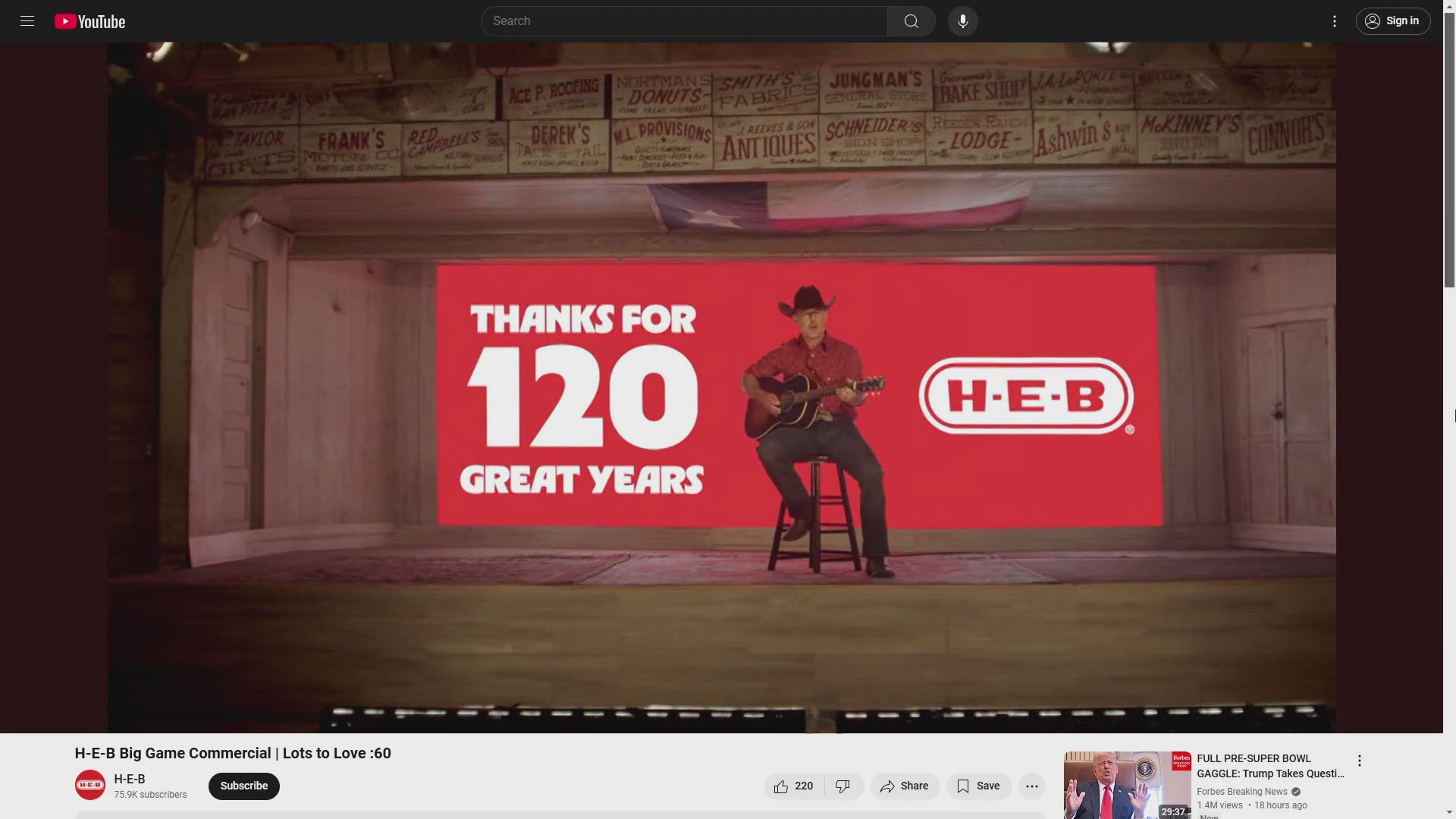The height and width of the screenshot is (819, 1456).
Task: Open the FULL PRE-SUPER BOWL GAGGLE video title
Action: 1270,766
